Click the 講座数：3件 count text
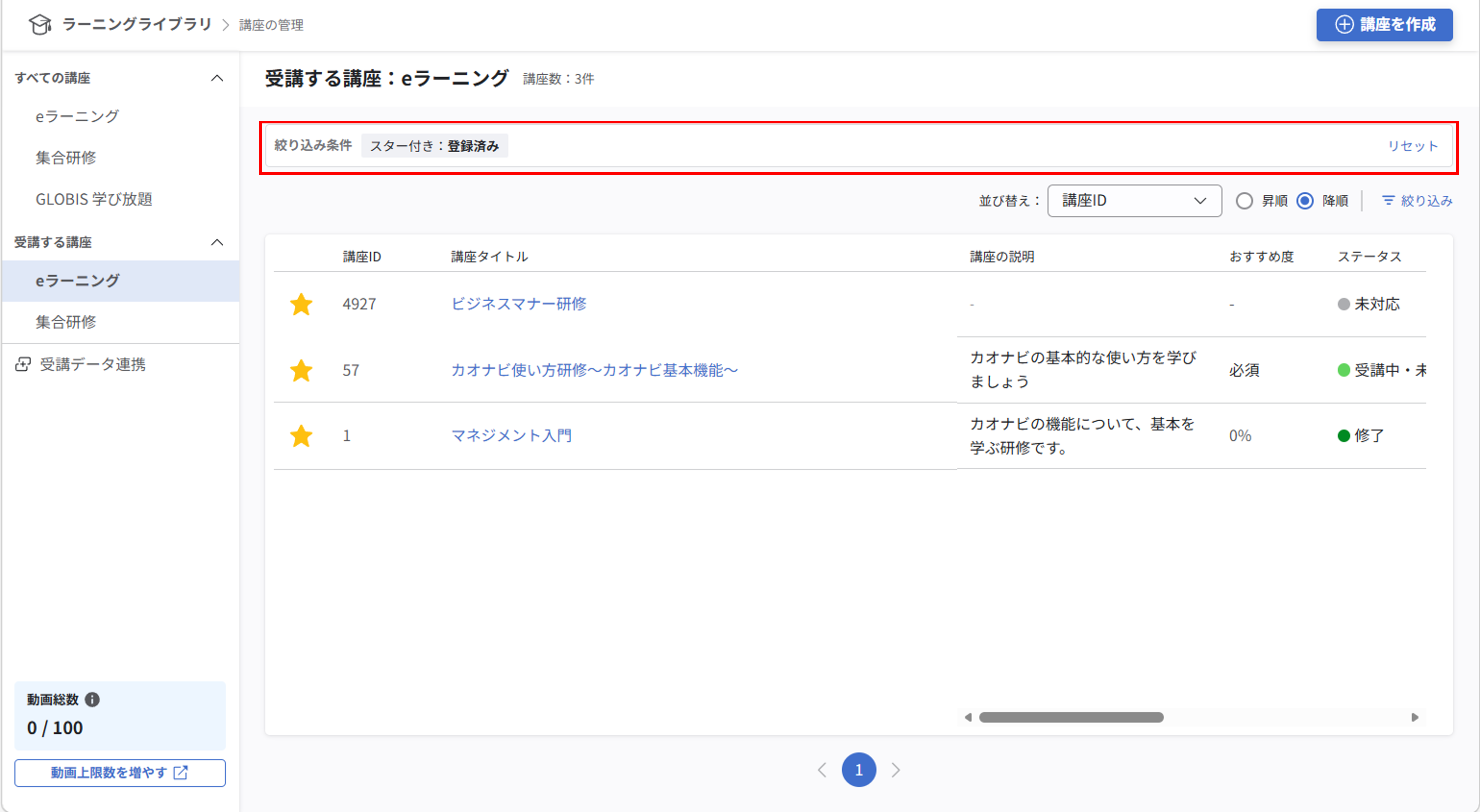Image resolution: width=1480 pixels, height=812 pixels. (558, 79)
